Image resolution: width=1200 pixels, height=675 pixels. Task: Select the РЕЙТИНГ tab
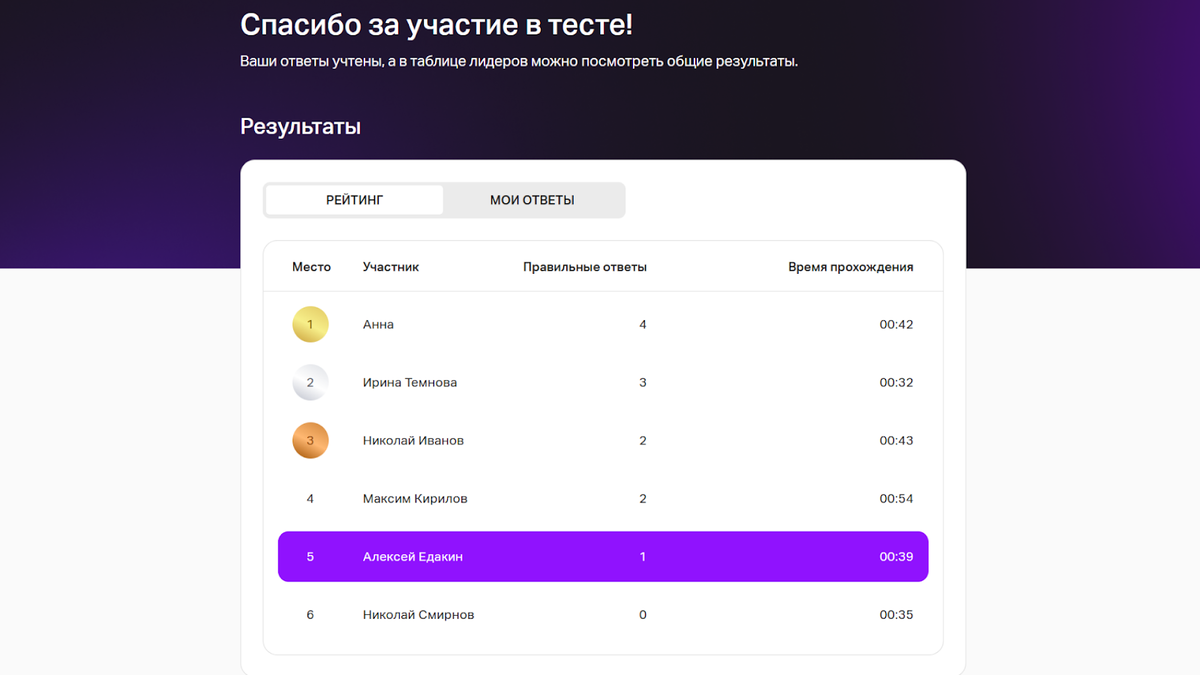pos(353,200)
